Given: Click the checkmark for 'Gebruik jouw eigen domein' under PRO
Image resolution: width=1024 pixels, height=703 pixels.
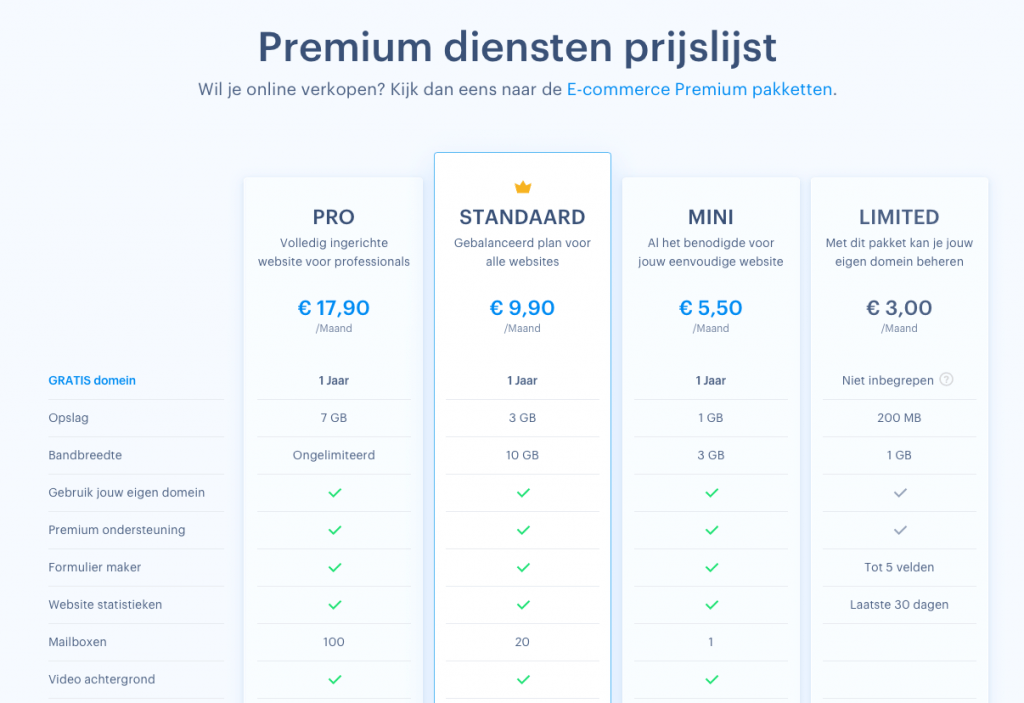Looking at the screenshot, I should (x=333, y=492).
